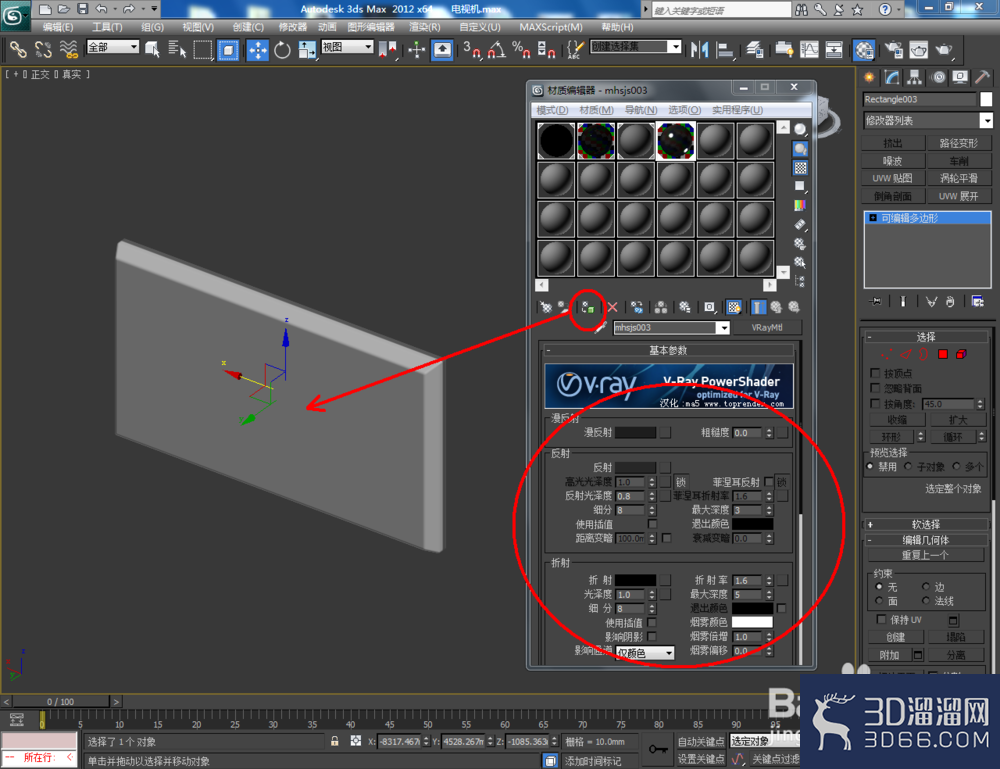Click the Pin Stack icon
Viewport: 1000px width, 769px height.
[x=876, y=301]
